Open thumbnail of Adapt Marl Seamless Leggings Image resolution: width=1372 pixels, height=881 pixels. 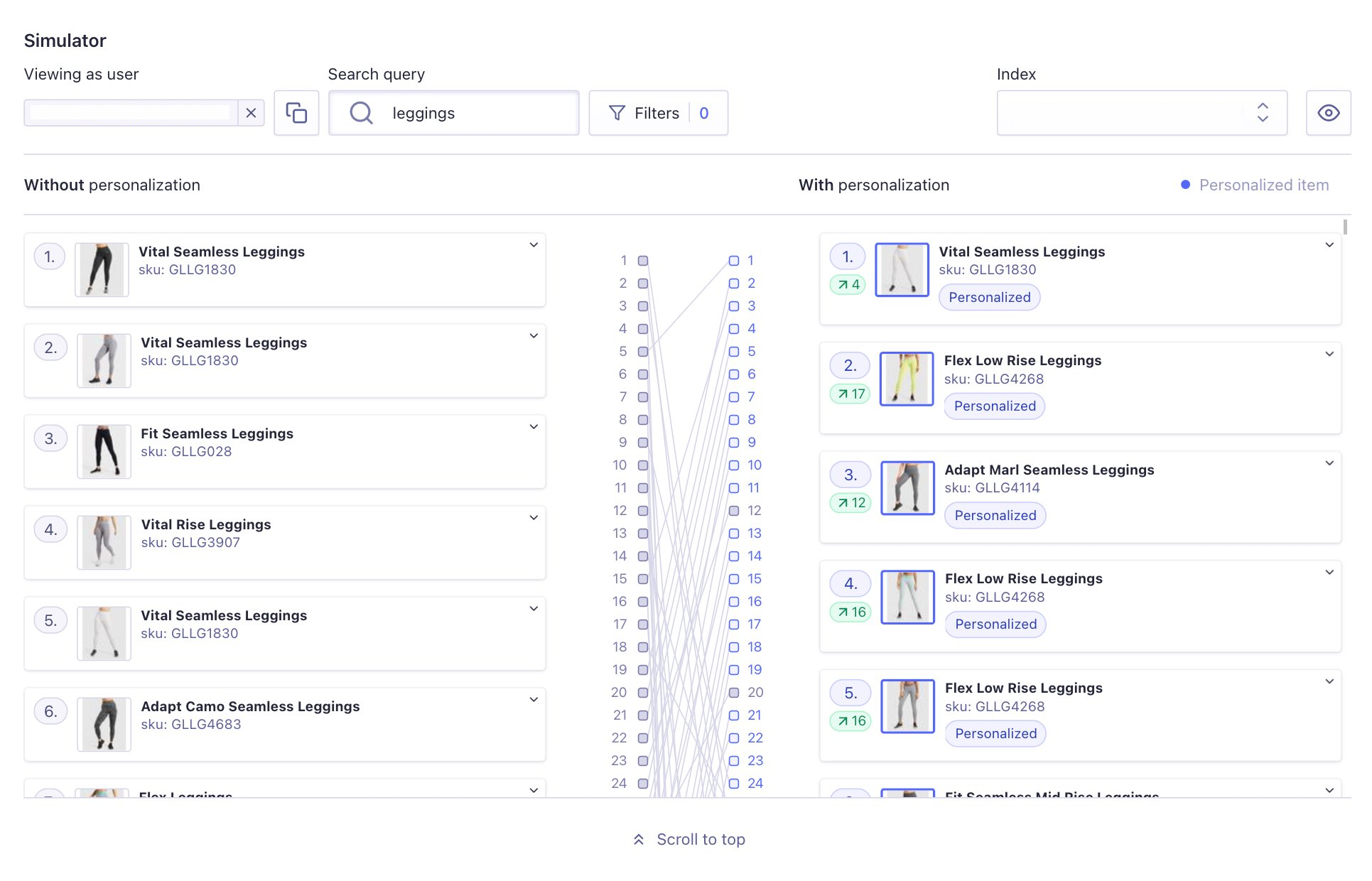907,488
